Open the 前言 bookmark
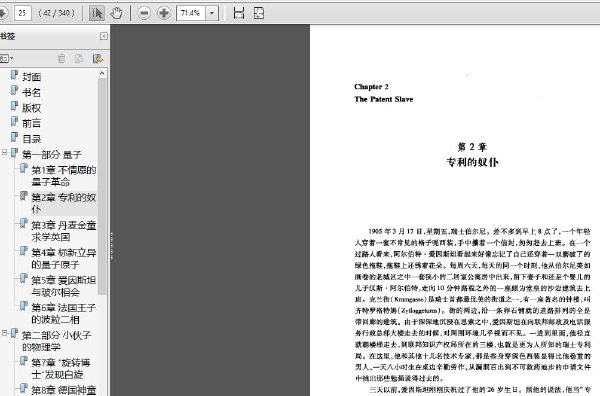 tap(31, 124)
